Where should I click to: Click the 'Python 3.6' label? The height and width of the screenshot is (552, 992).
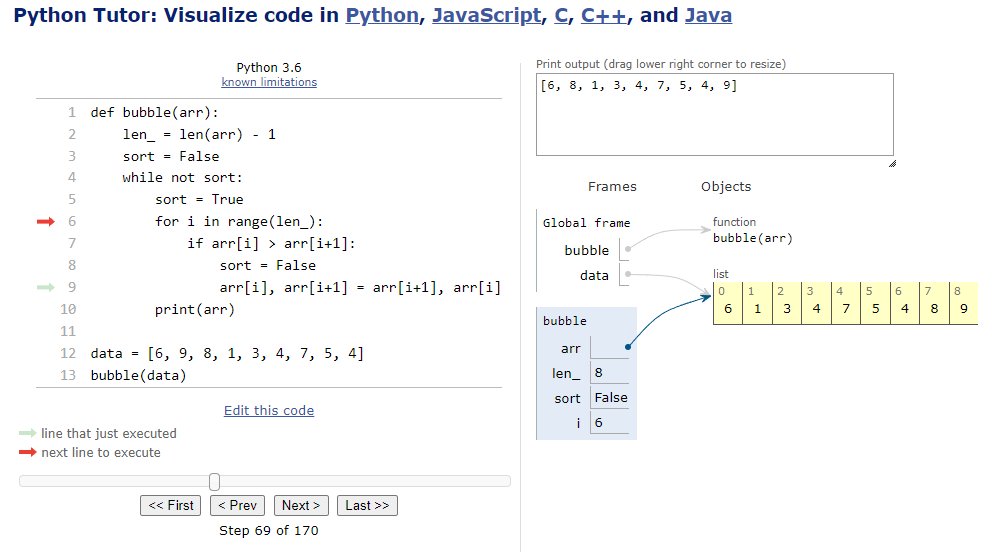269,68
